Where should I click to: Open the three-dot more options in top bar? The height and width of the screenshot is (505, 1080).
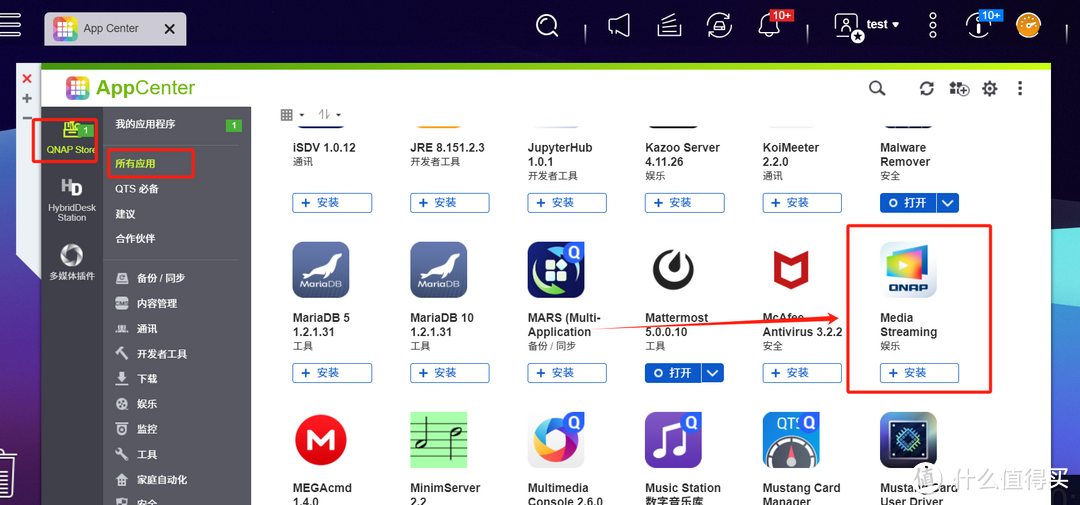(933, 25)
